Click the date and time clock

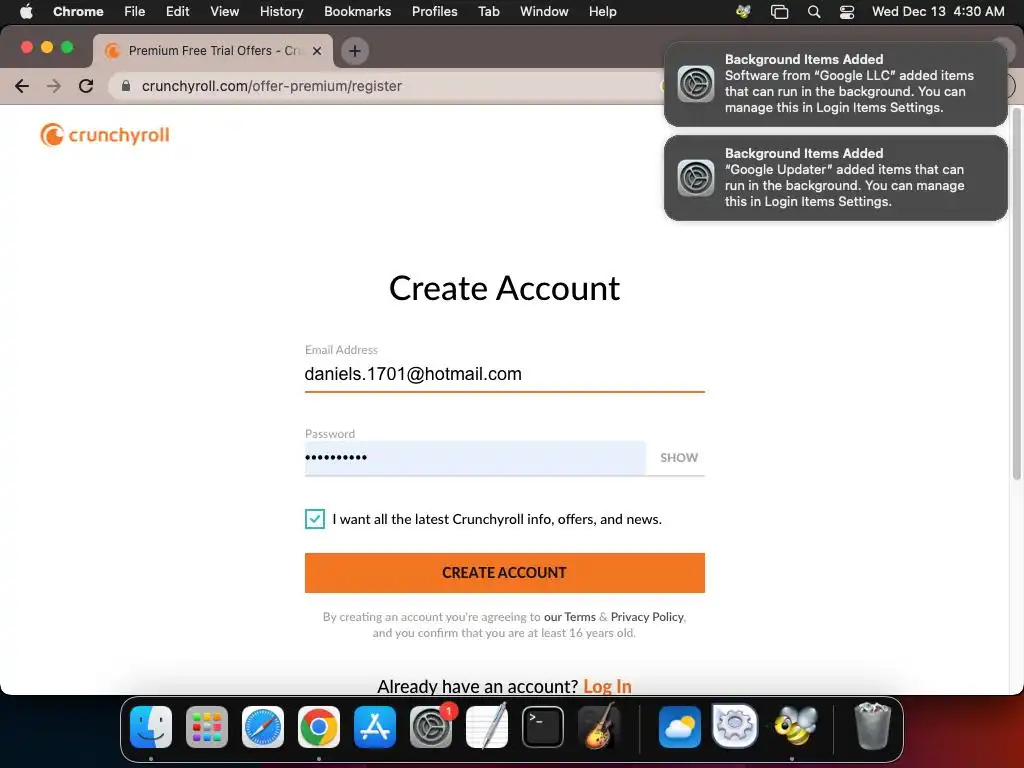tap(938, 11)
